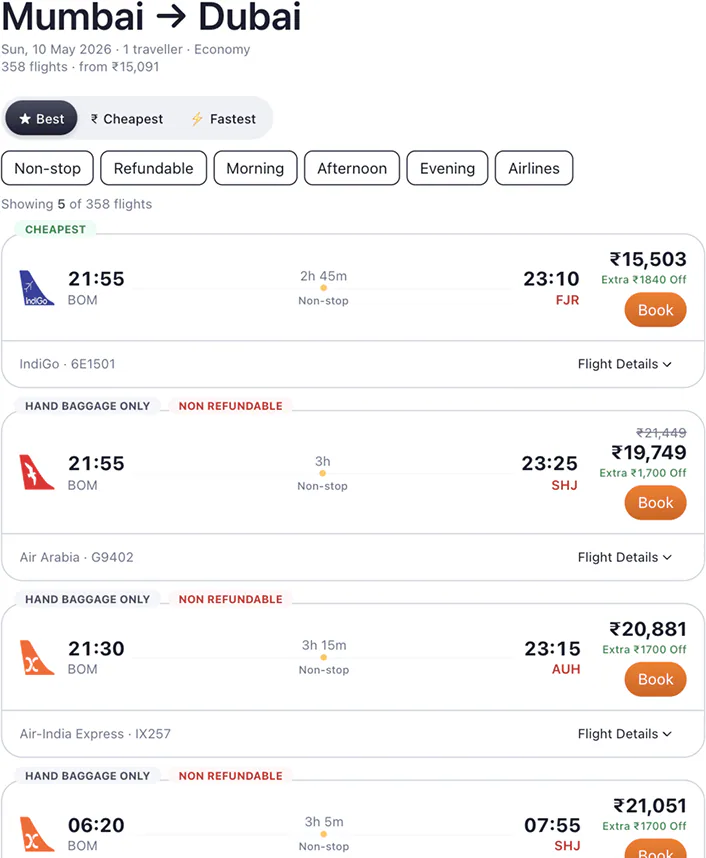This screenshot has height=858, width=706.
Task: Expand Flight Details for IndiGo 6E1501
Action: pyautogui.click(x=625, y=364)
